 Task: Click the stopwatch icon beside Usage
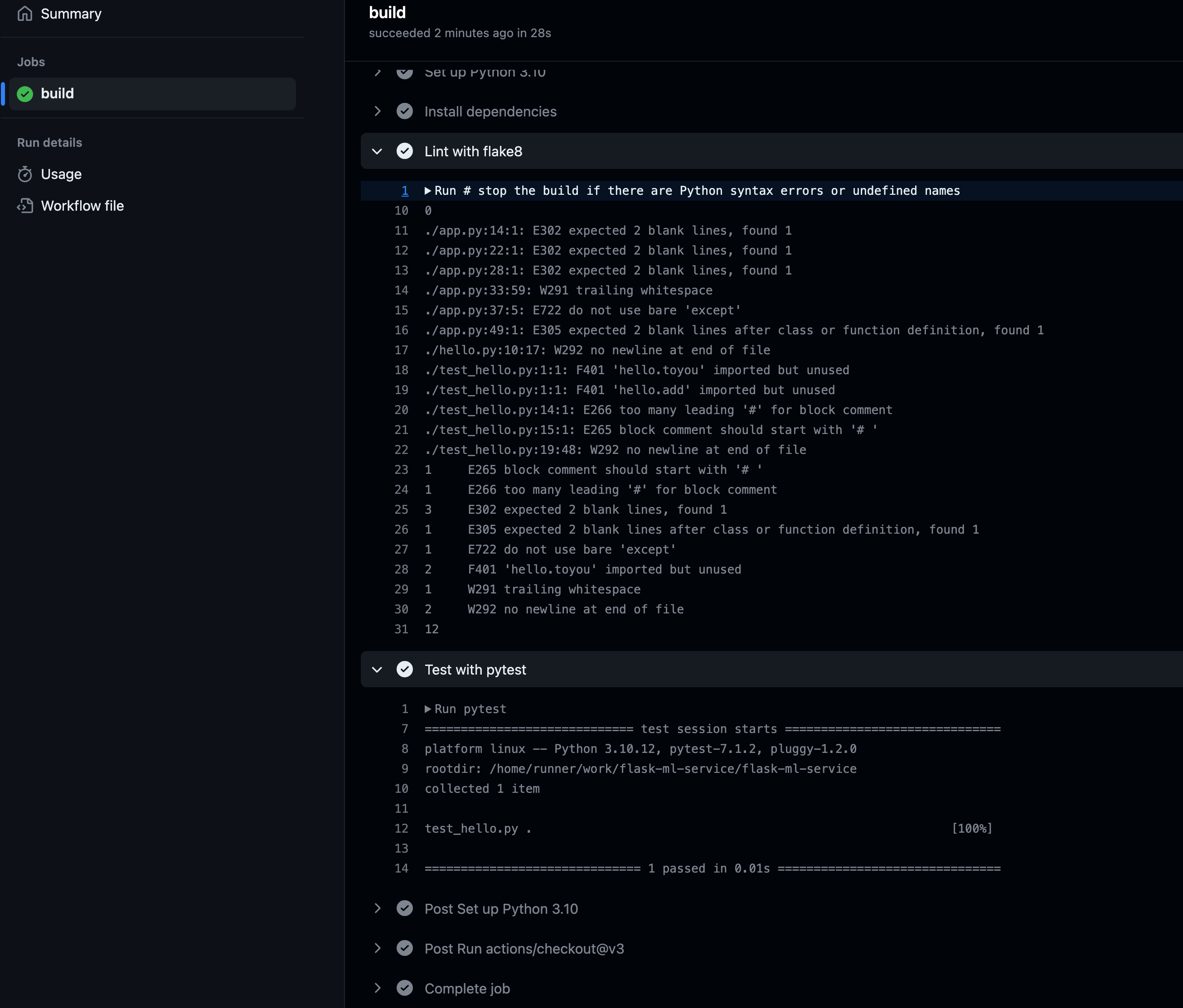point(26,174)
